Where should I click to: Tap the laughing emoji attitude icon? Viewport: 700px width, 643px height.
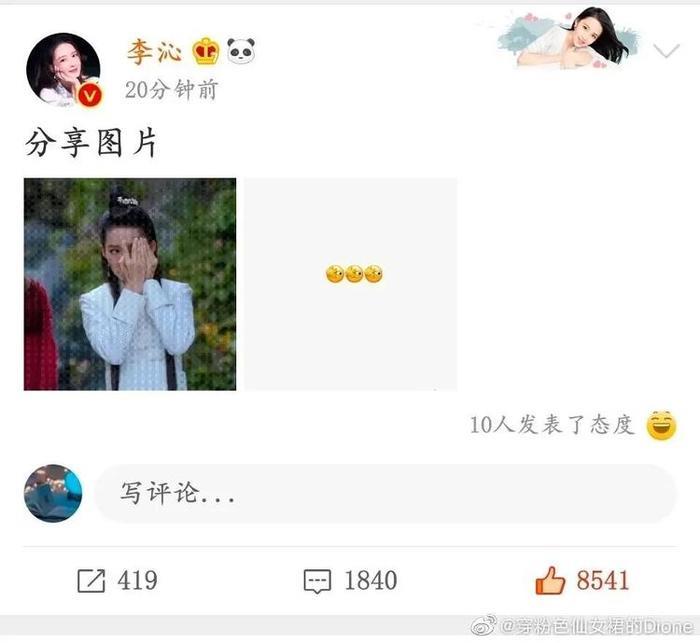pos(662,425)
